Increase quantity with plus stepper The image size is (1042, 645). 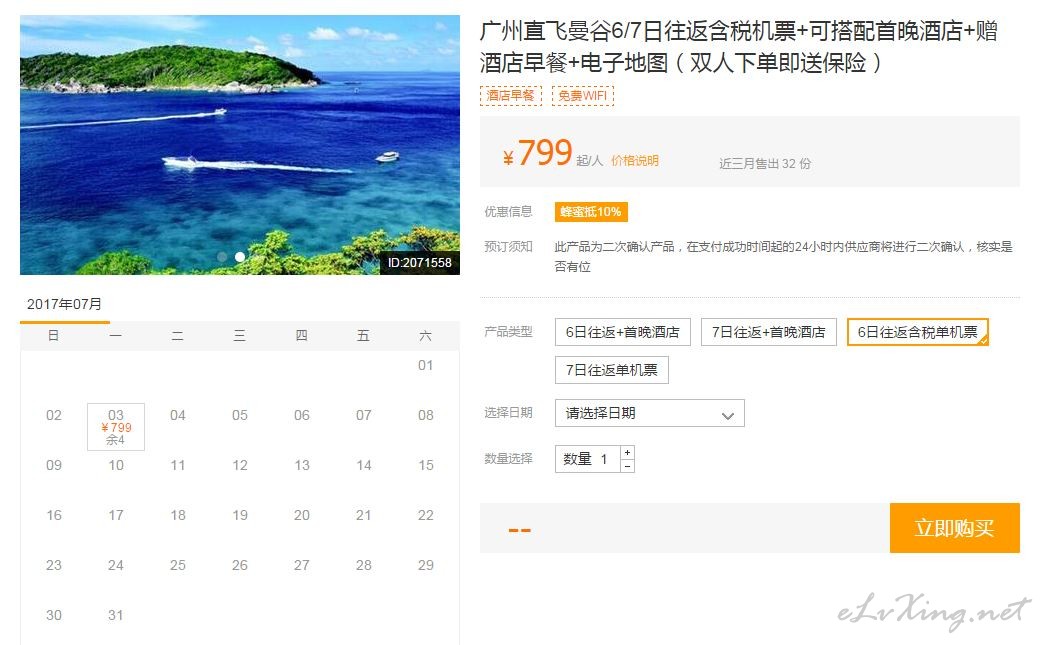(x=627, y=452)
